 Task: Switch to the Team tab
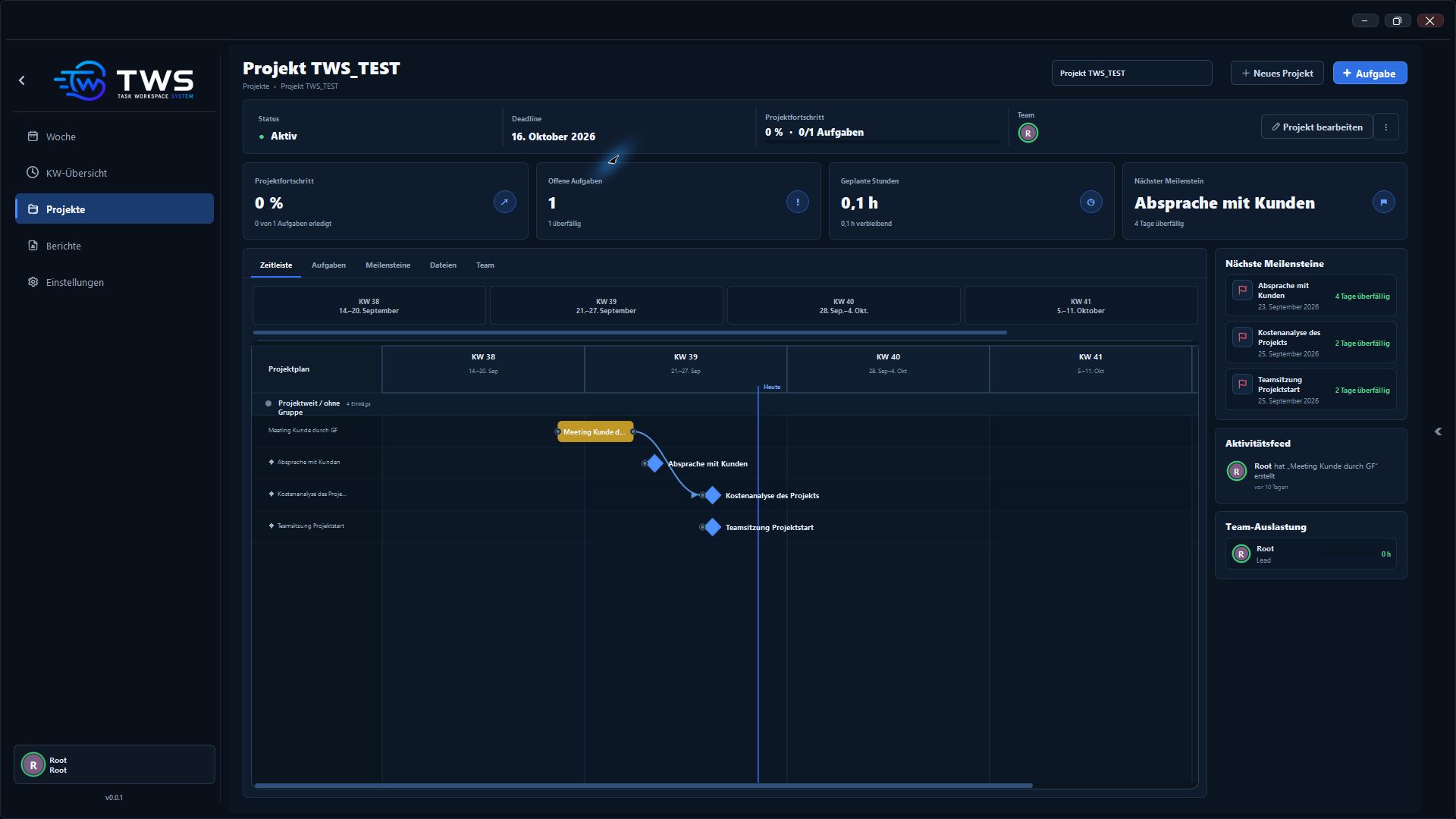[485, 265]
